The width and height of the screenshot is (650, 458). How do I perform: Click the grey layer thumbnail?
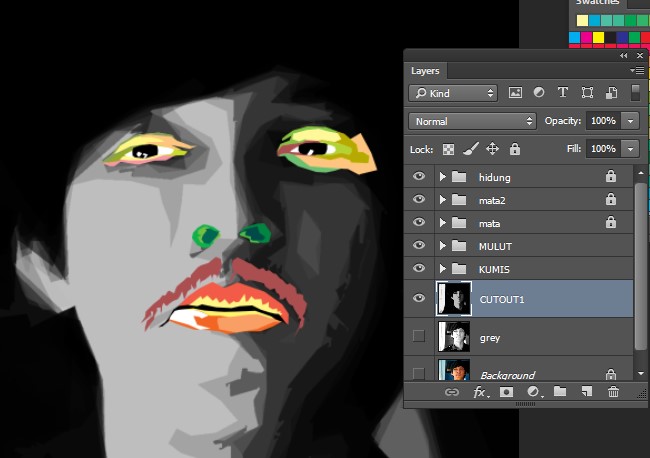pyautogui.click(x=454, y=337)
